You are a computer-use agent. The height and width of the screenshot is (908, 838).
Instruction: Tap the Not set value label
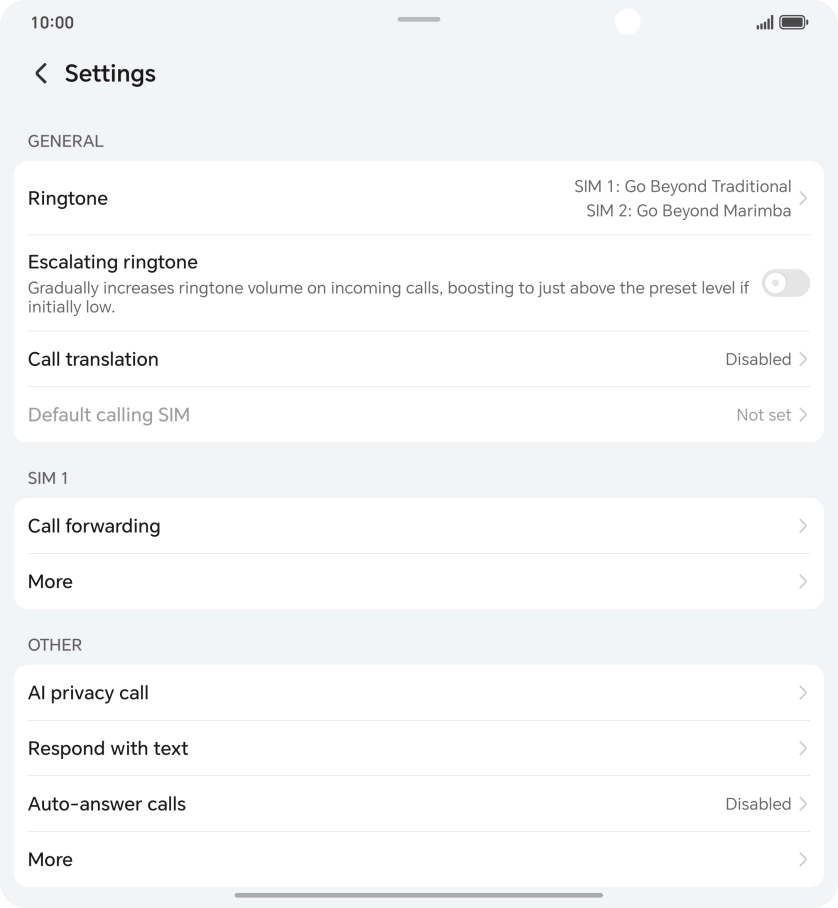pyautogui.click(x=763, y=415)
